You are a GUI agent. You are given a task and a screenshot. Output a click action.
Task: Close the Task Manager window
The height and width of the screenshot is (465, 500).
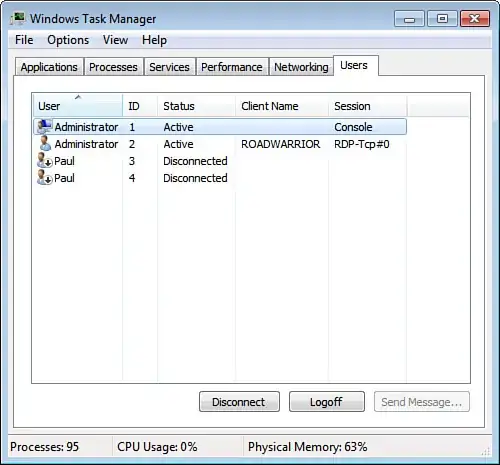click(475, 18)
